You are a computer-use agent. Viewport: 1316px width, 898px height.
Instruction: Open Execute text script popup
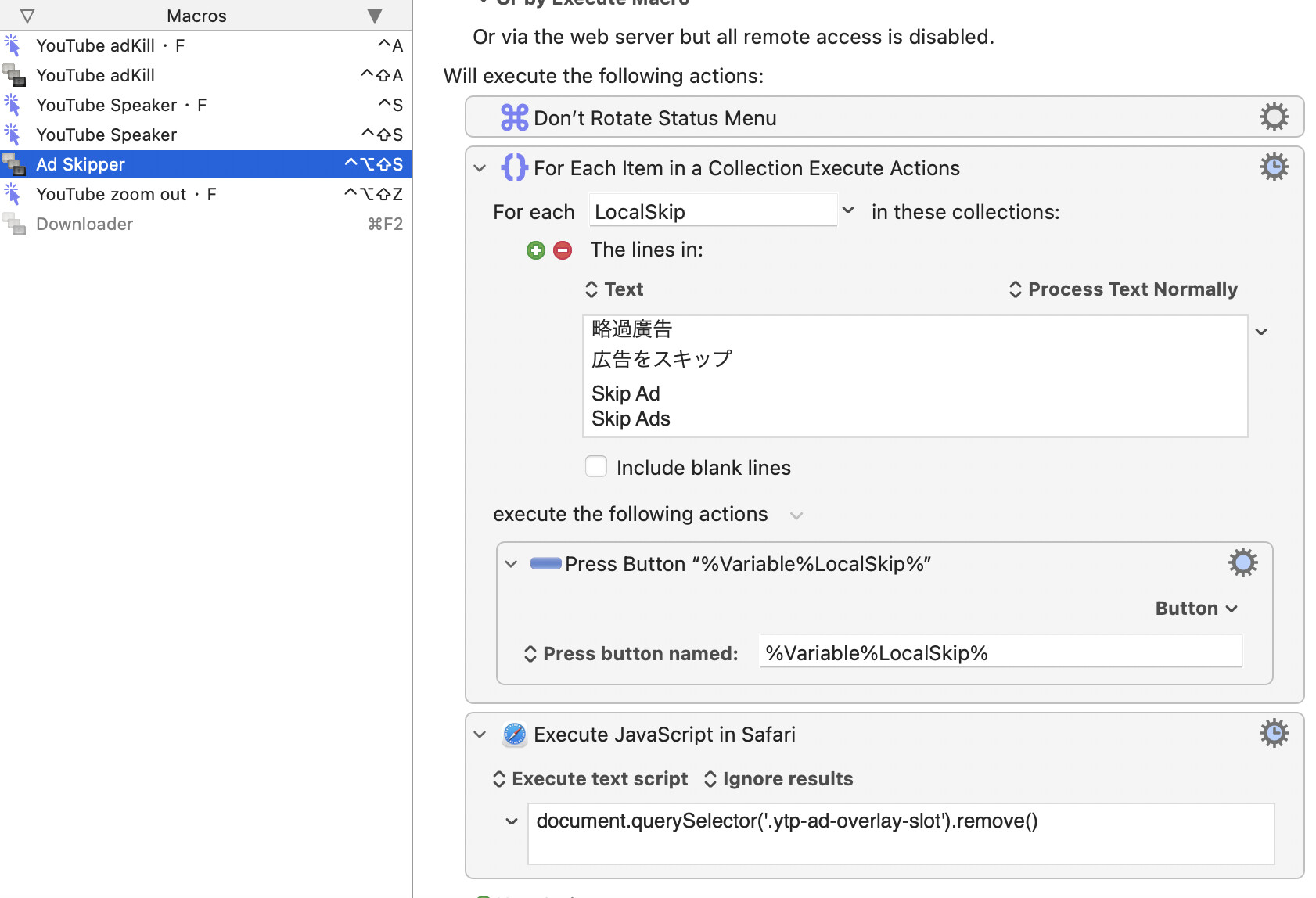(591, 779)
